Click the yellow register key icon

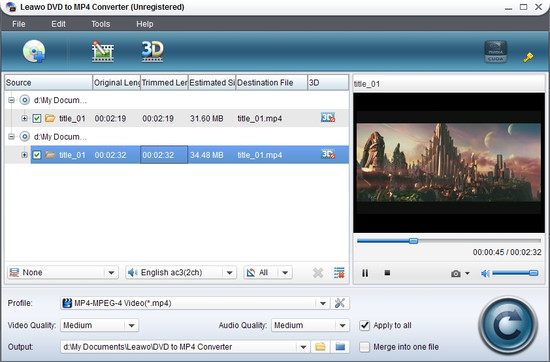[528, 57]
